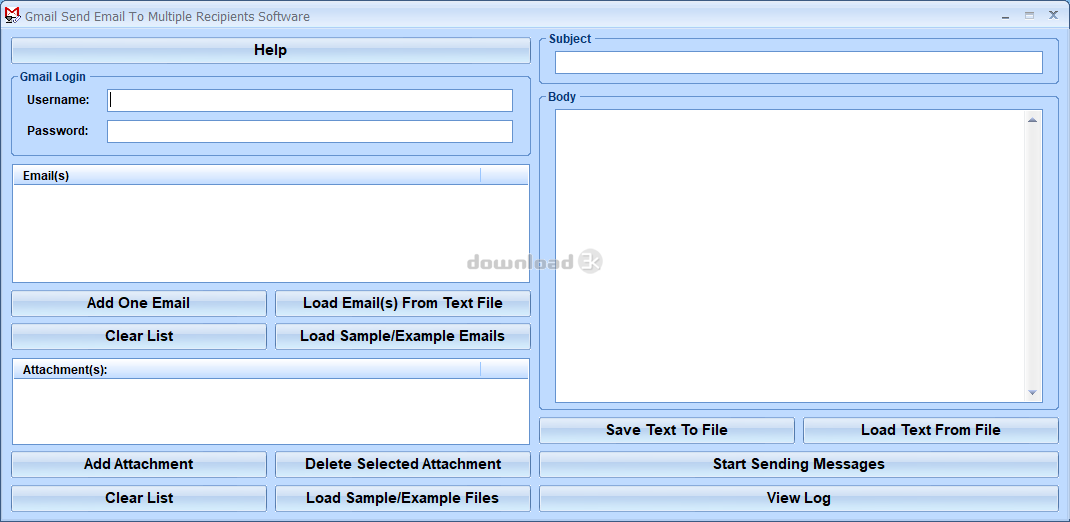Open View Log

pos(799,498)
